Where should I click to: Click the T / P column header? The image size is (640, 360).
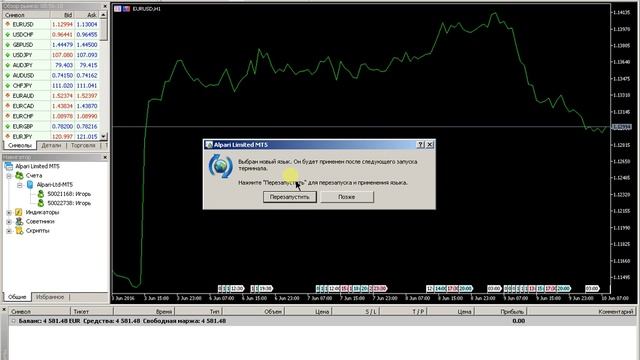(x=404, y=311)
